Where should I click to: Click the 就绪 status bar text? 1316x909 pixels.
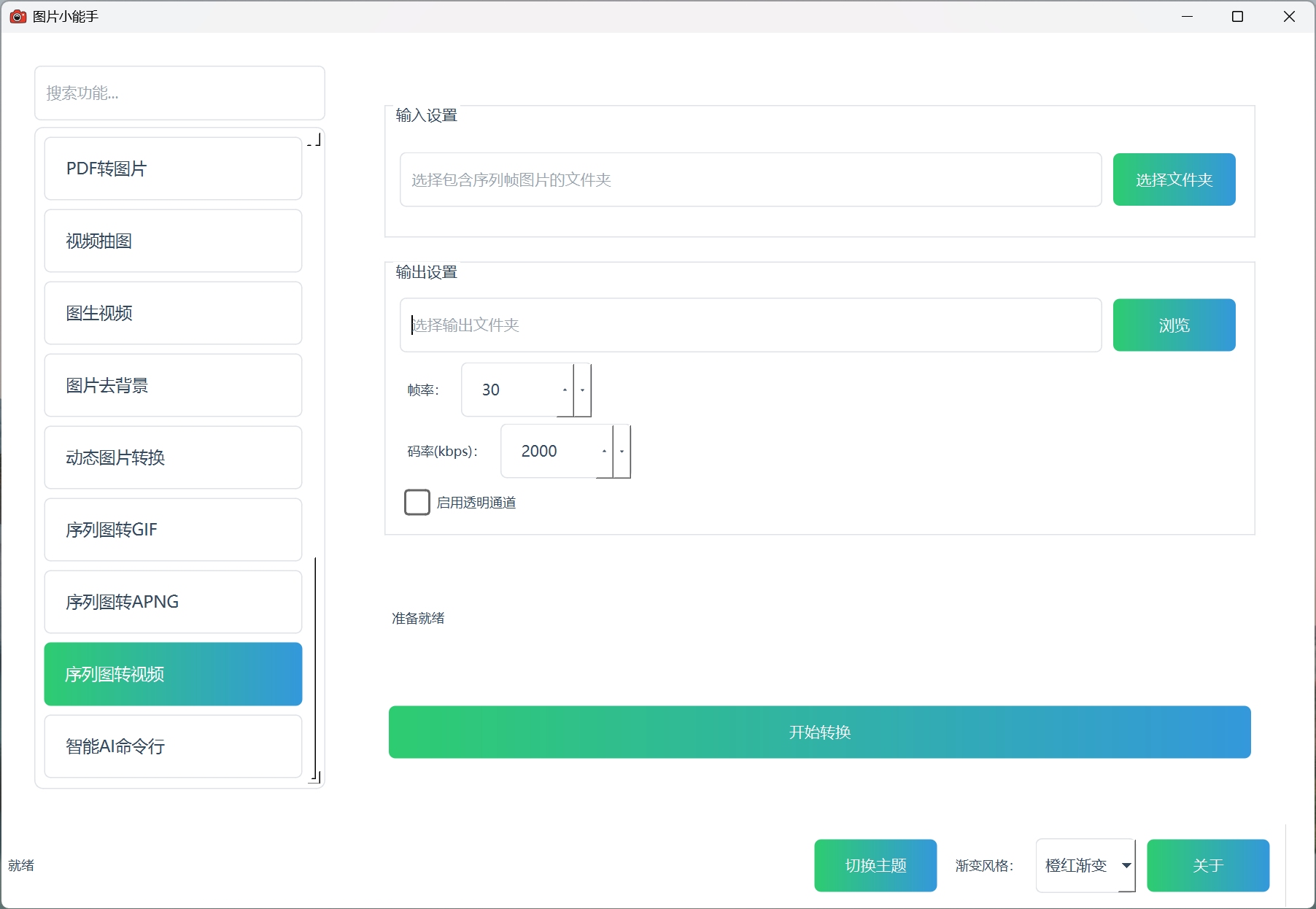point(21,865)
